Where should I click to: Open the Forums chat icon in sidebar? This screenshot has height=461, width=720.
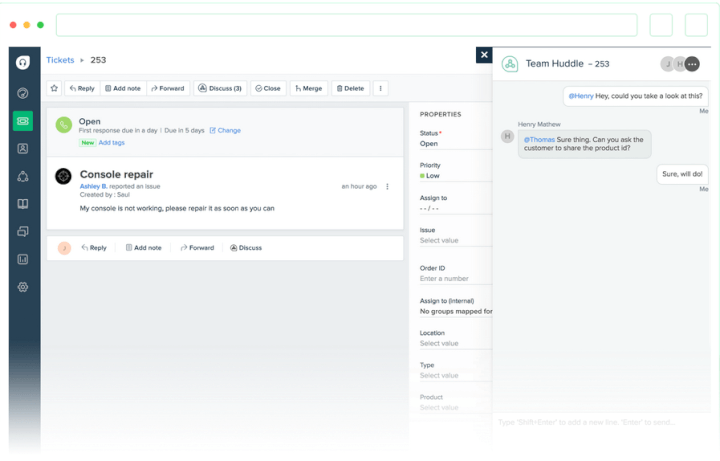coord(22,231)
